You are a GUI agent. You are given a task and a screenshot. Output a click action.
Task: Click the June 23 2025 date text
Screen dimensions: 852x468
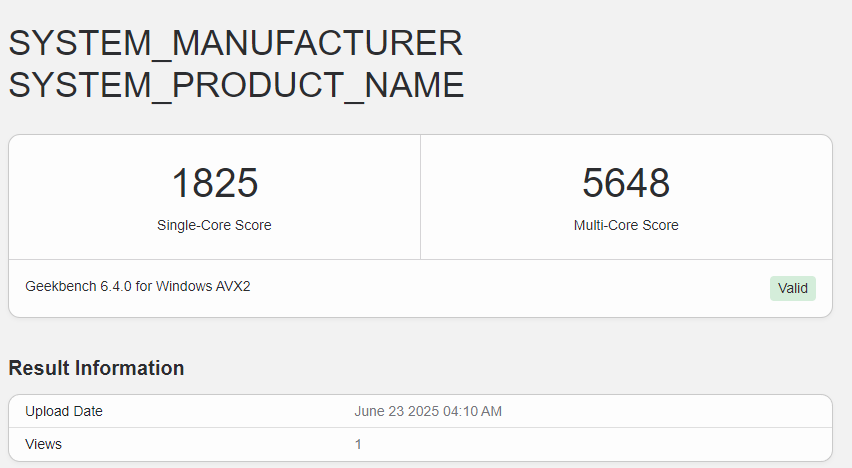coord(395,411)
